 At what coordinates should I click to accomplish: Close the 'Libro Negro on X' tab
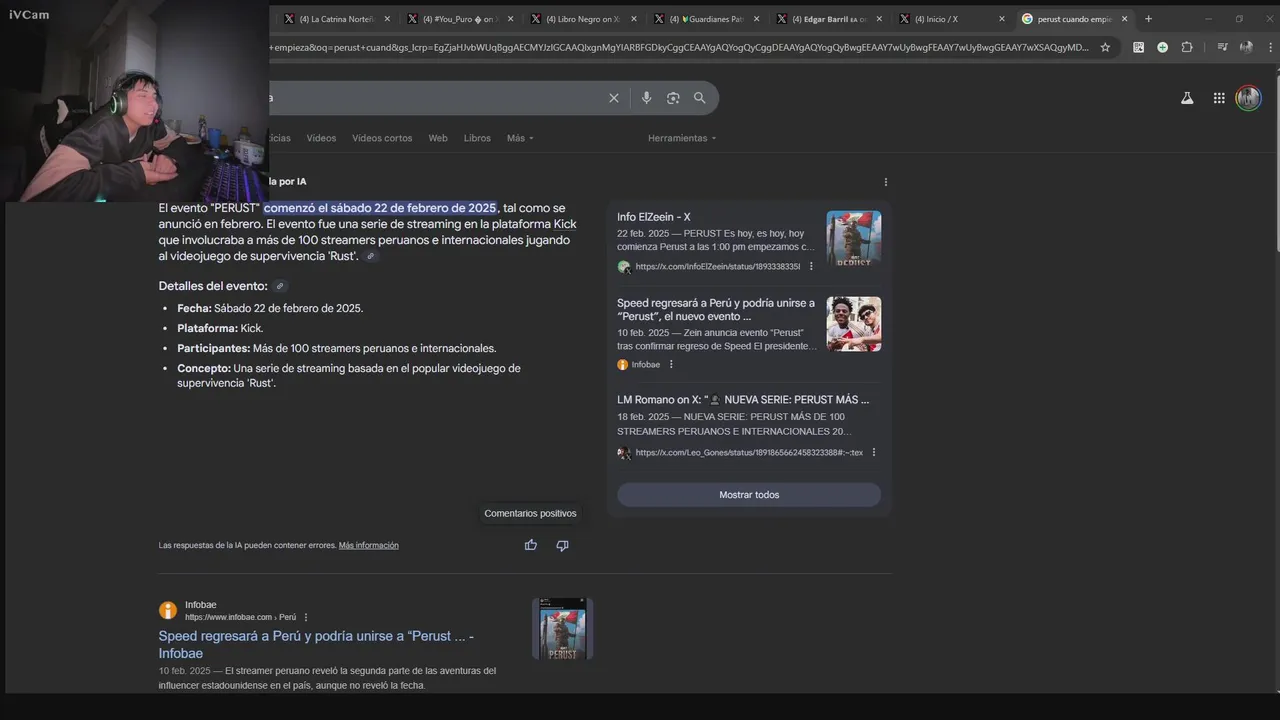634,19
